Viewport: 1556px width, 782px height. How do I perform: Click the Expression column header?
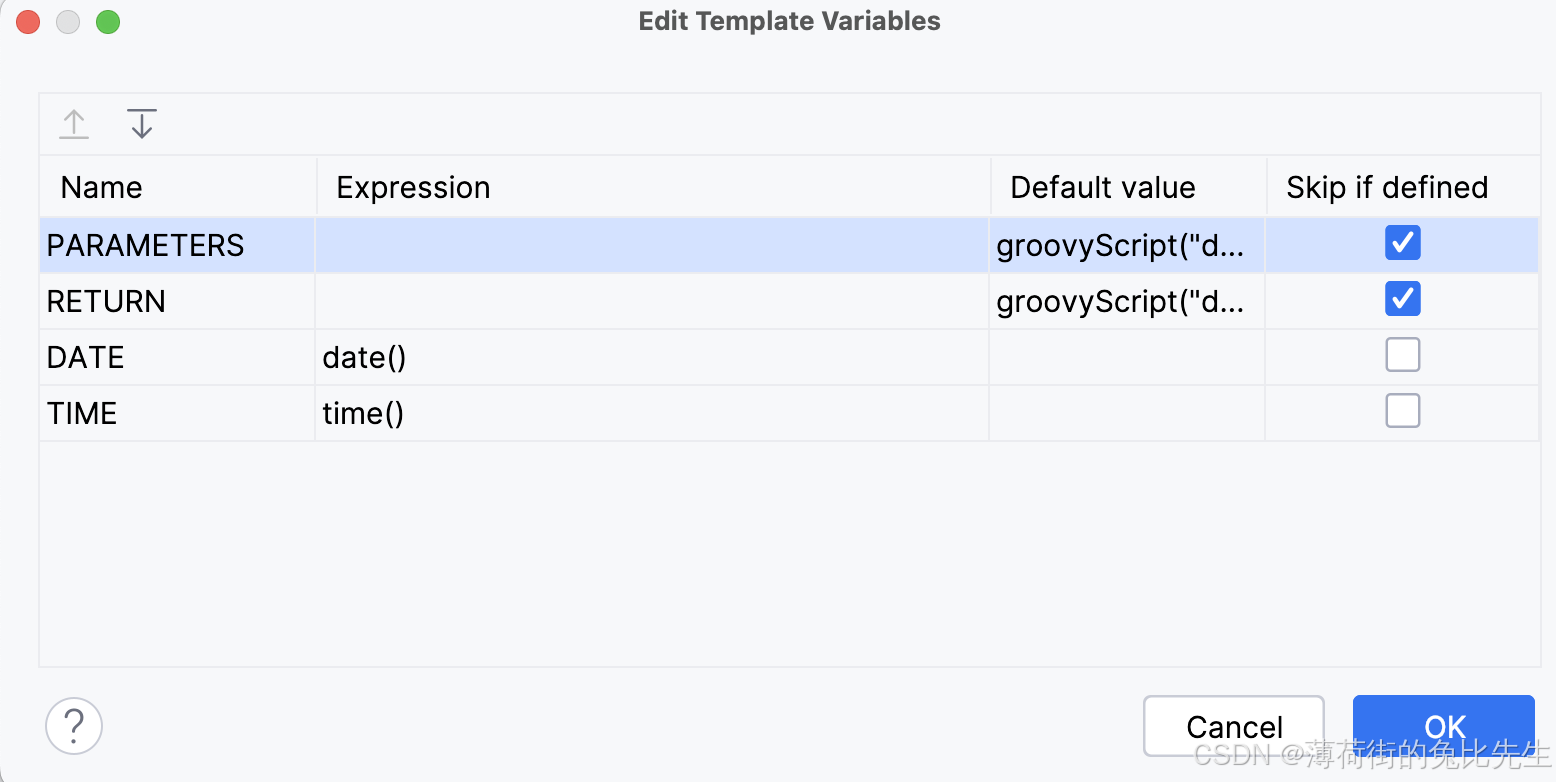pyautogui.click(x=414, y=188)
